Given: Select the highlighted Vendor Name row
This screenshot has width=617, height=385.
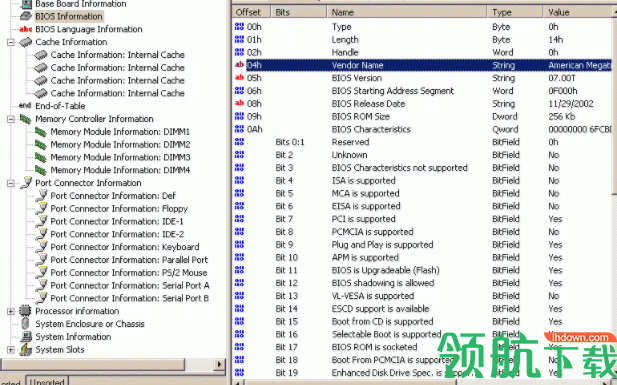Looking at the screenshot, I should pos(424,65).
